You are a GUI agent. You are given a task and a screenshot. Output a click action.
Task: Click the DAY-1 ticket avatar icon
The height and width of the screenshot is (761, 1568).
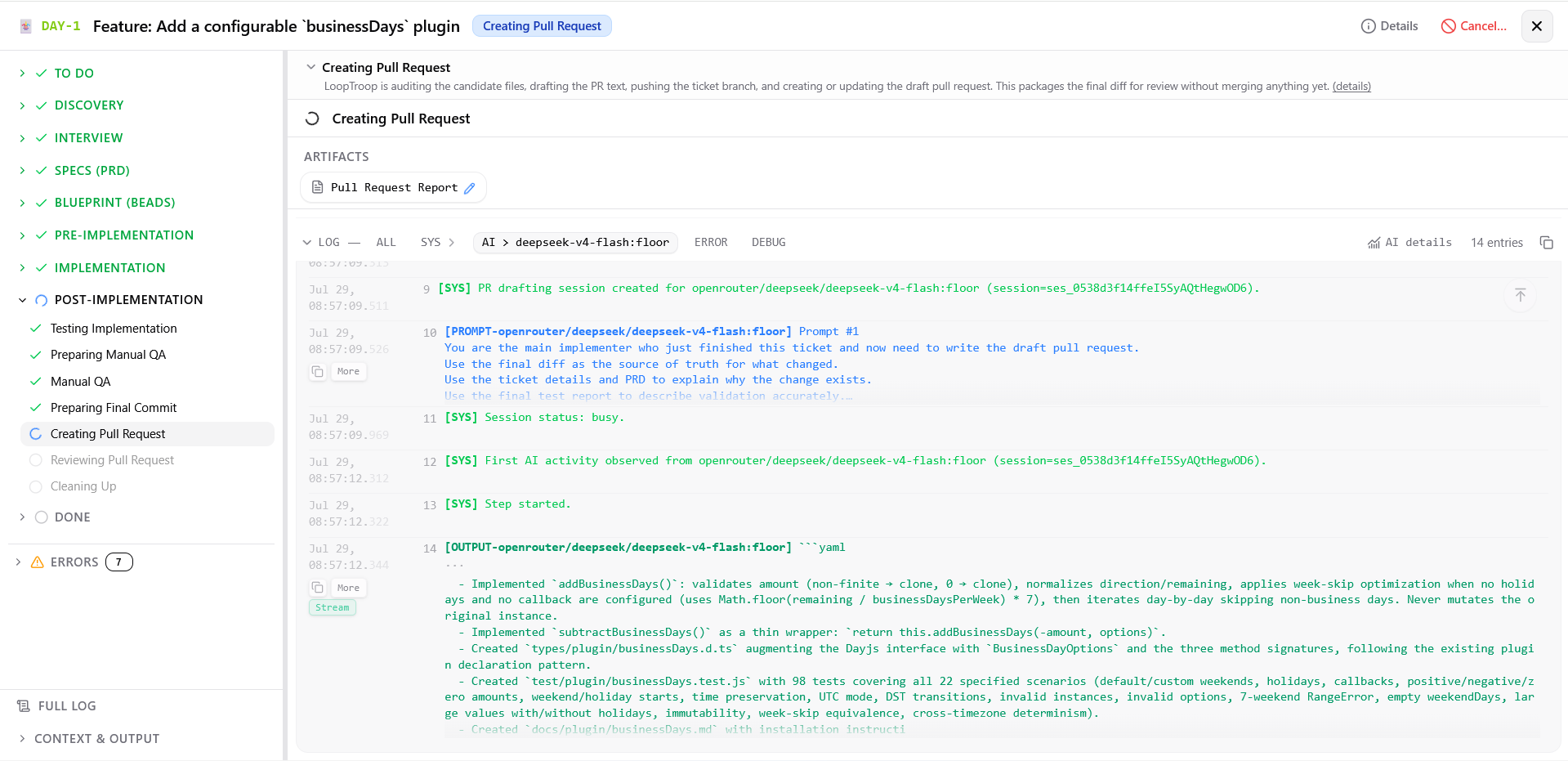pos(25,26)
